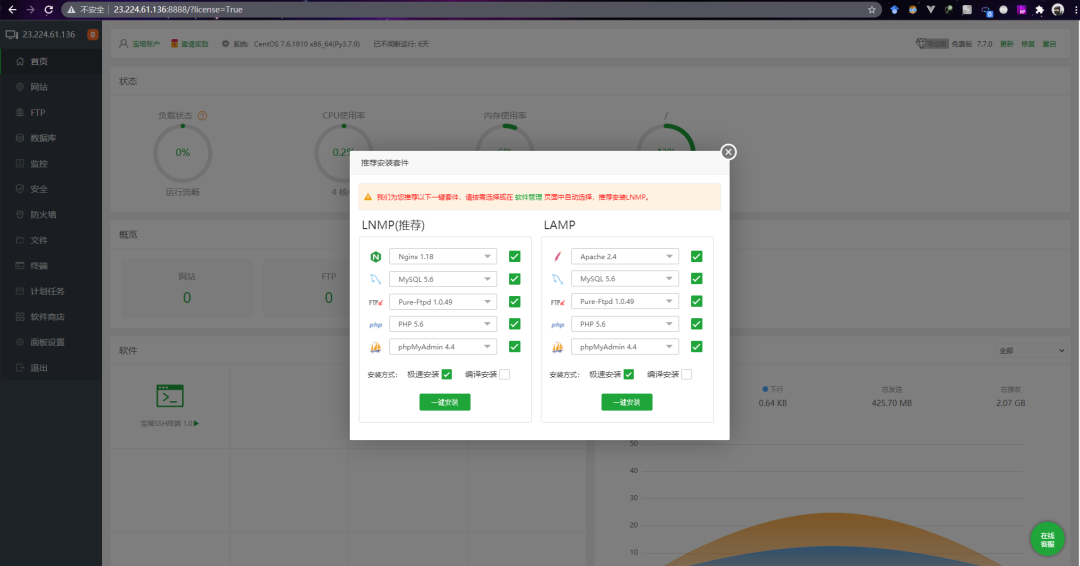Click the PHP logo in the LNMP list
This screenshot has width=1080, height=566.
(x=375, y=324)
